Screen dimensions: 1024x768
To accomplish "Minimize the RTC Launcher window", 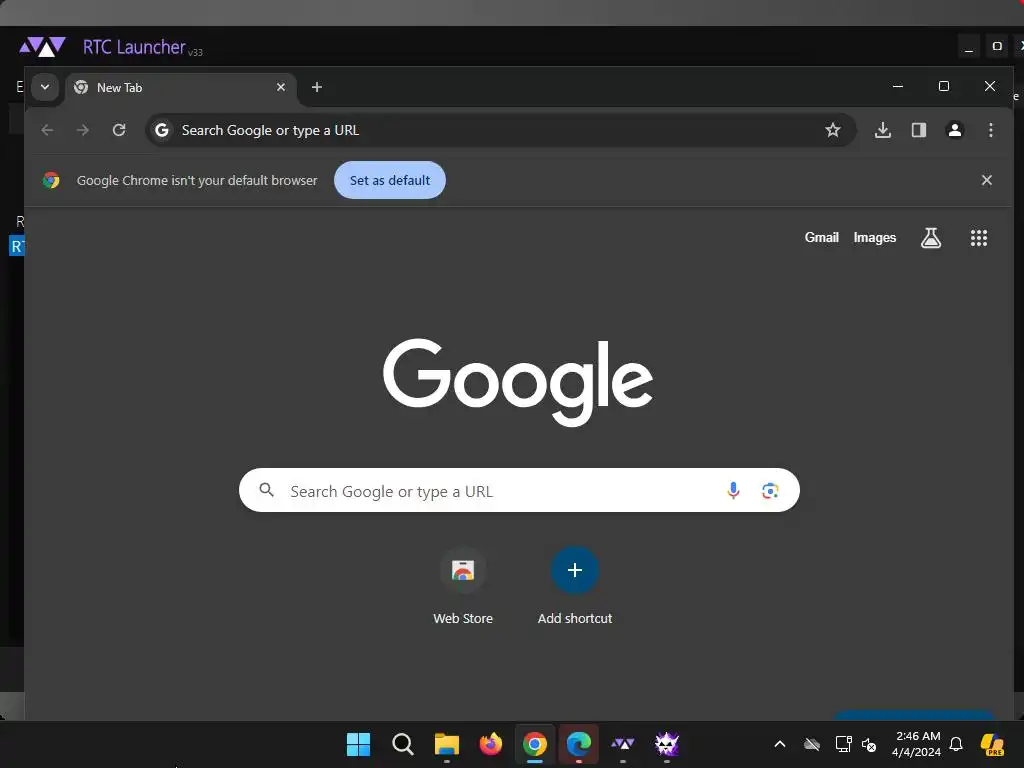I will point(968,46).
